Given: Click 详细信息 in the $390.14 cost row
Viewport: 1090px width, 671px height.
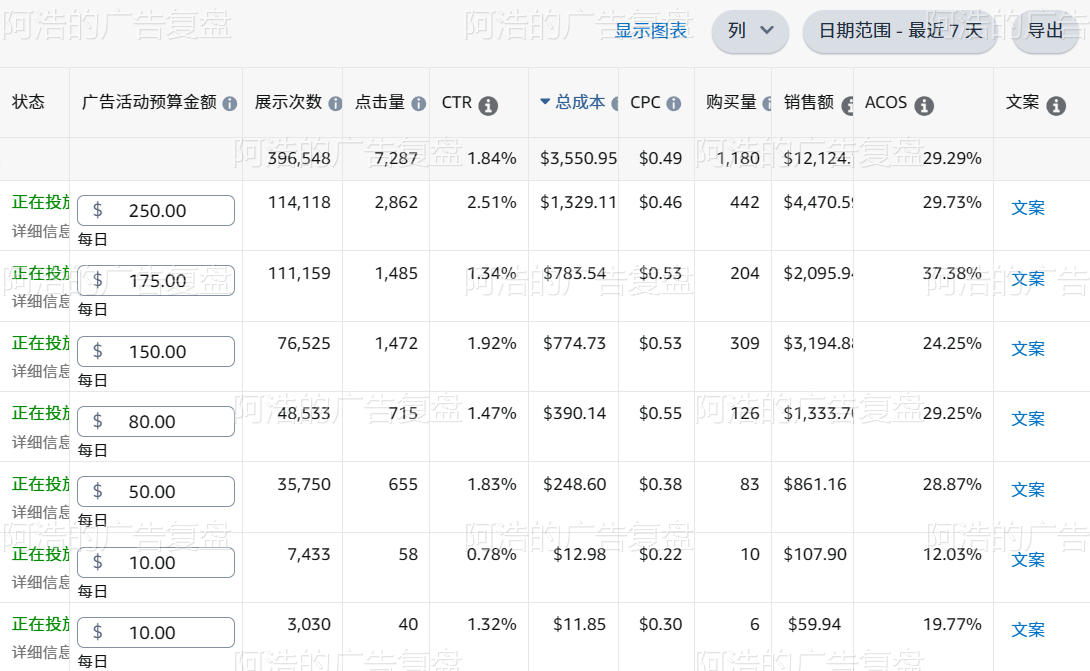Looking at the screenshot, I should [40, 442].
